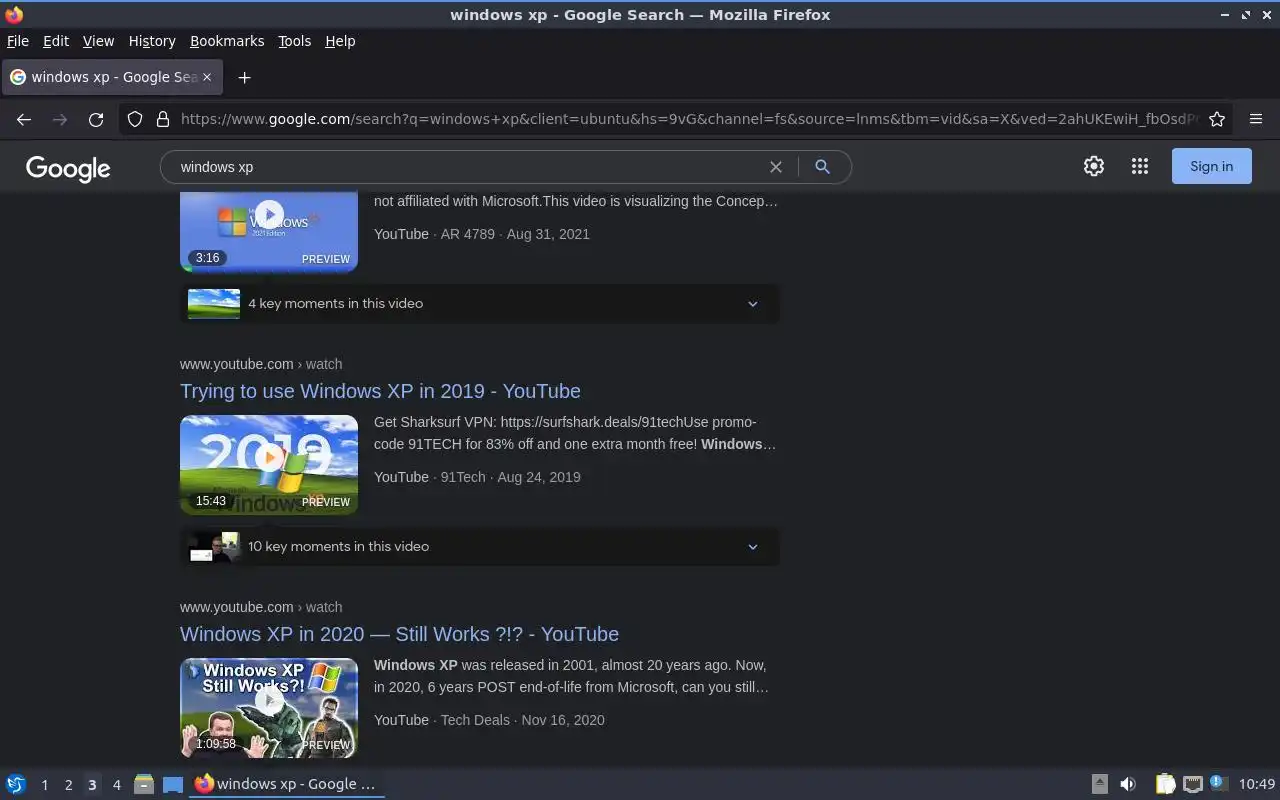The image size is (1280, 800).
Task: Open the Help menu
Action: point(340,41)
